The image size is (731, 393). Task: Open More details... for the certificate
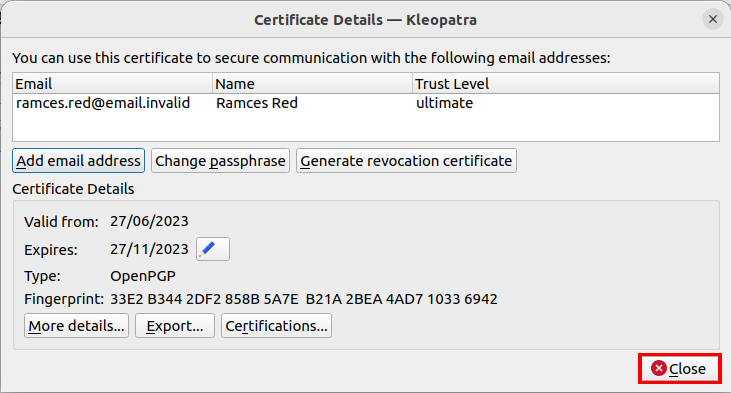coord(76,325)
